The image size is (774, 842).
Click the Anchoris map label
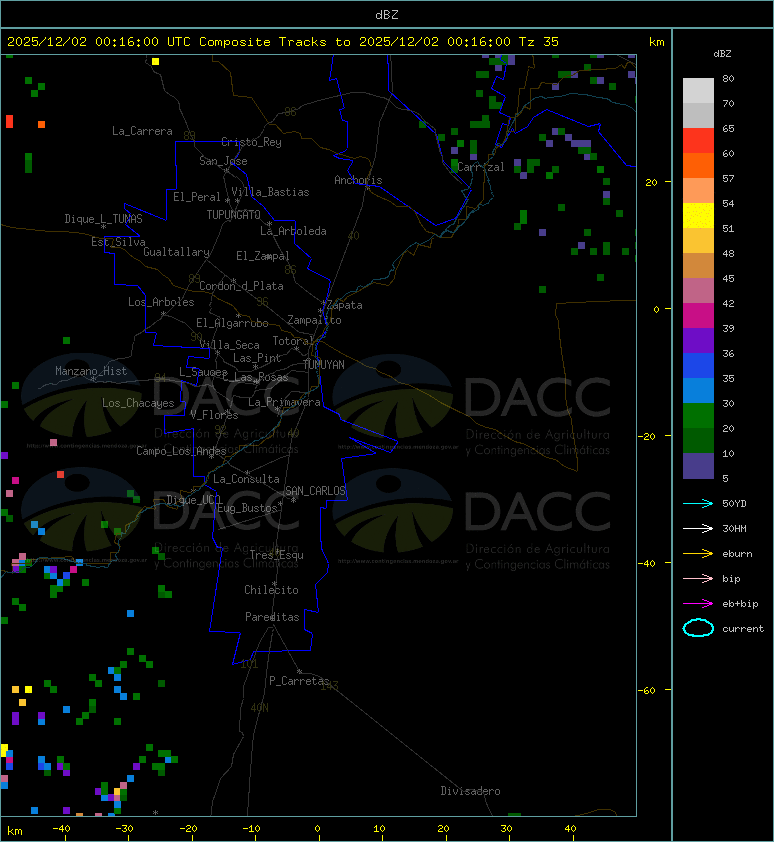pos(358,180)
